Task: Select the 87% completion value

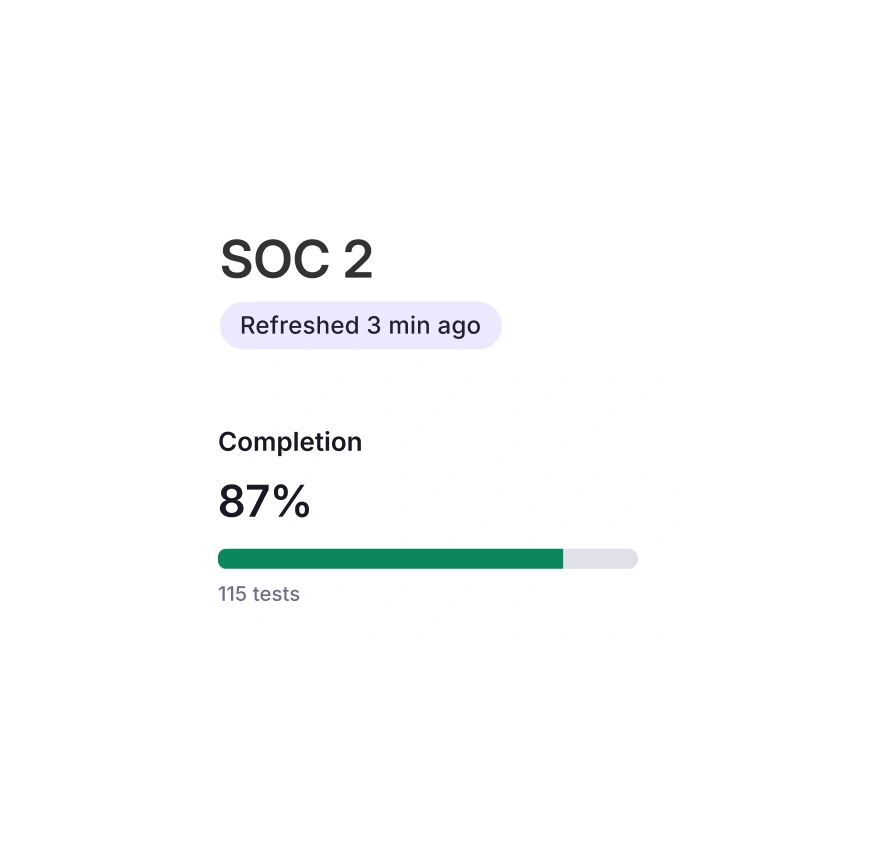Action: (x=264, y=500)
